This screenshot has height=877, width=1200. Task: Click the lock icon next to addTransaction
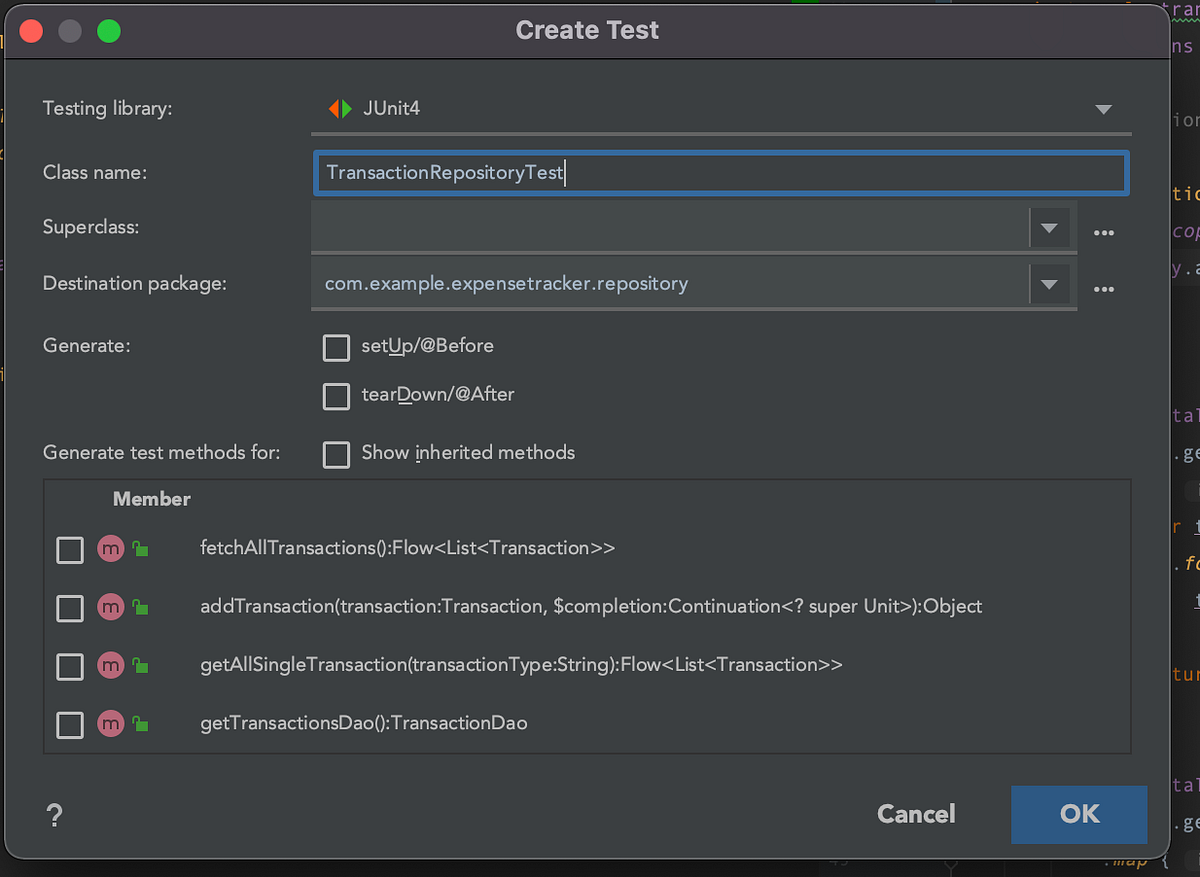coord(141,607)
